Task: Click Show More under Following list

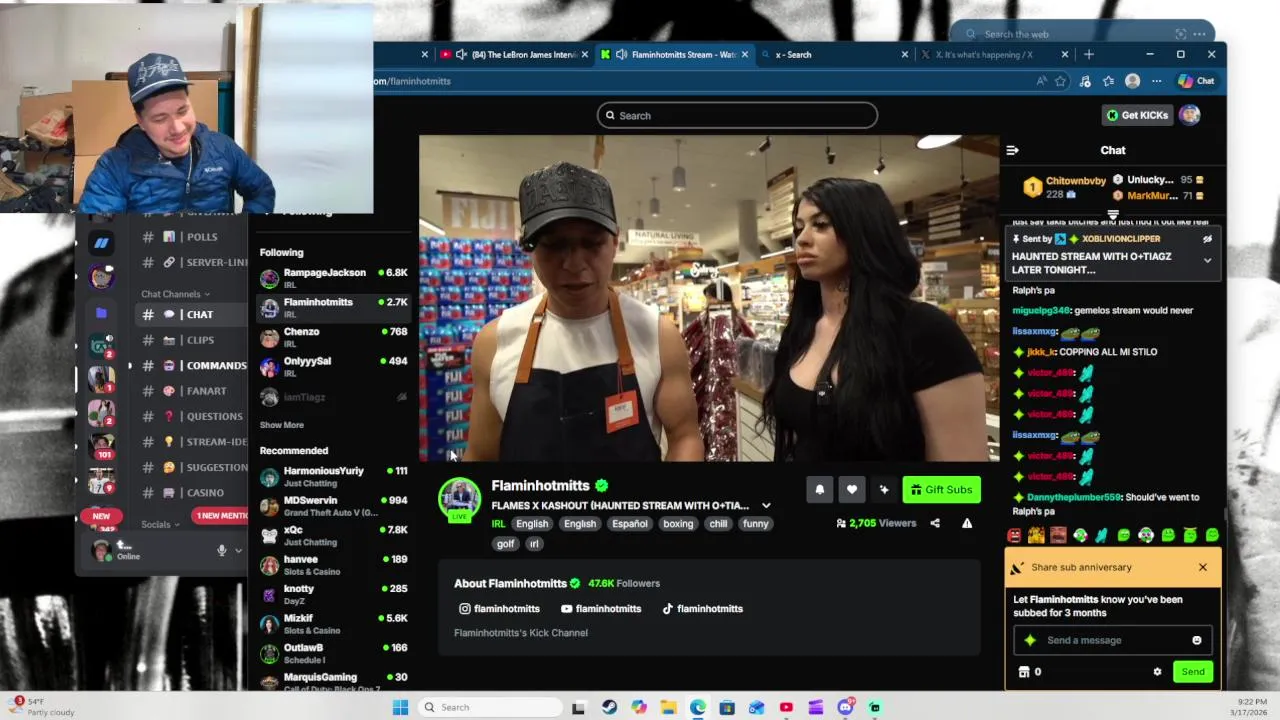Action: click(282, 425)
